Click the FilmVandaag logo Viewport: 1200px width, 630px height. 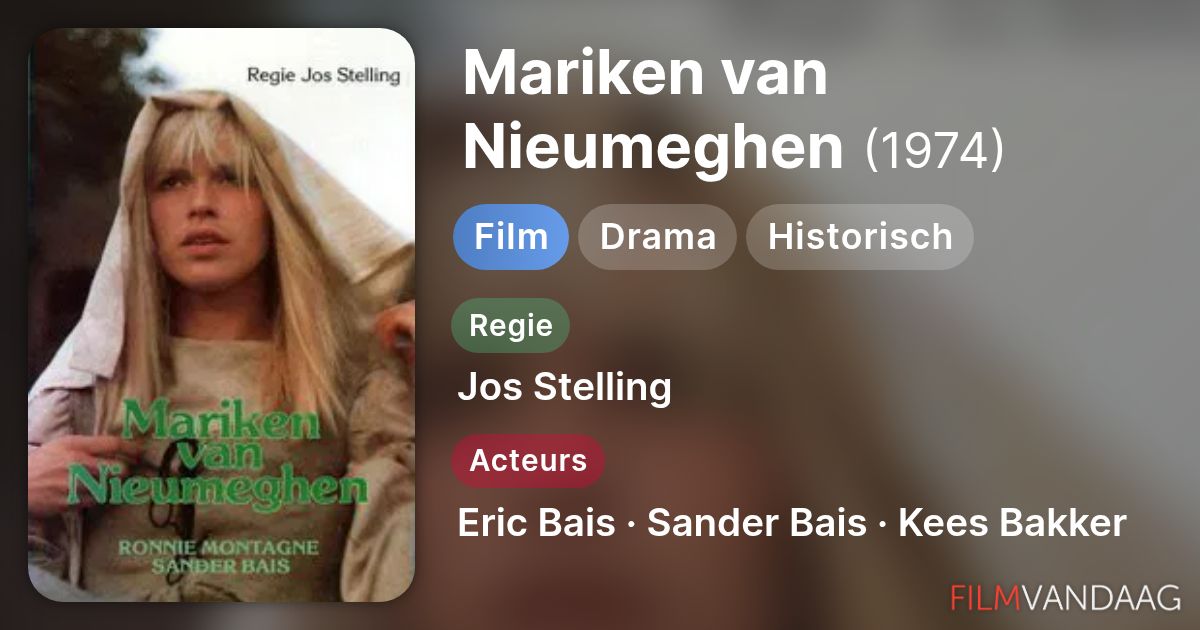[x=1066, y=597]
